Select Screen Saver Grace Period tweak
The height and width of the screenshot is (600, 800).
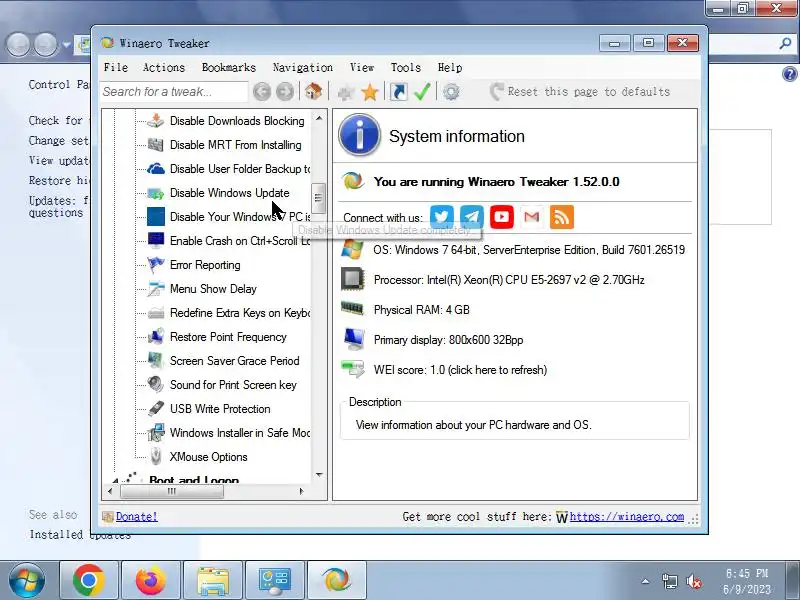(x=235, y=361)
